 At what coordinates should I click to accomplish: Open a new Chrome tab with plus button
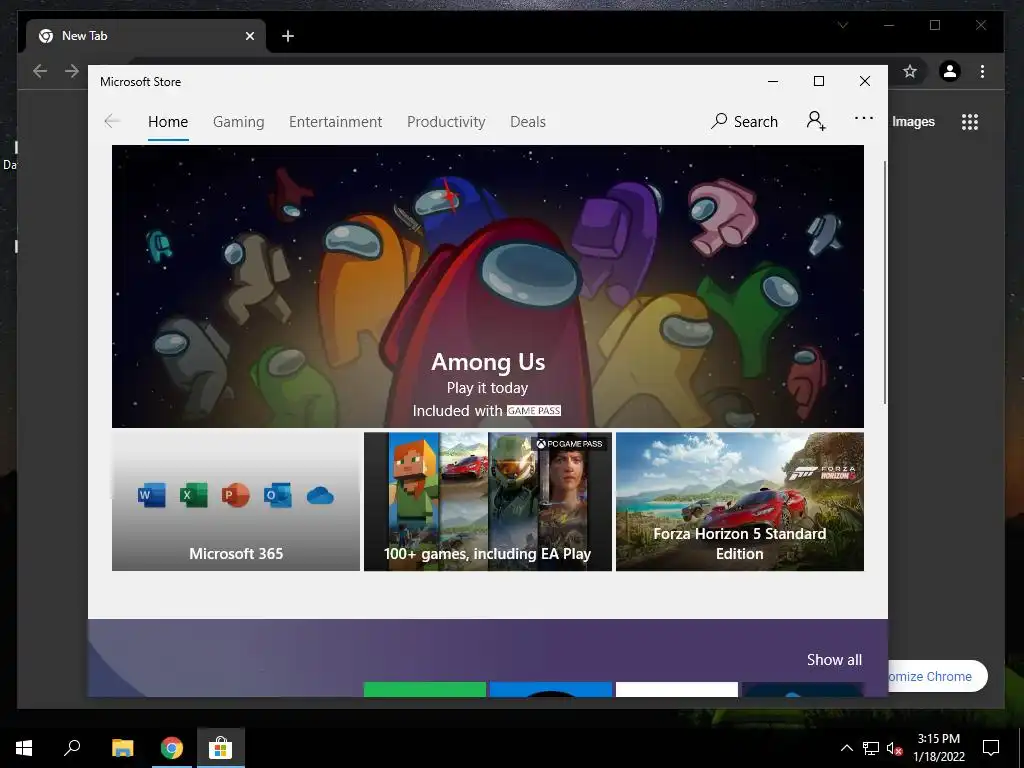pos(287,36)
